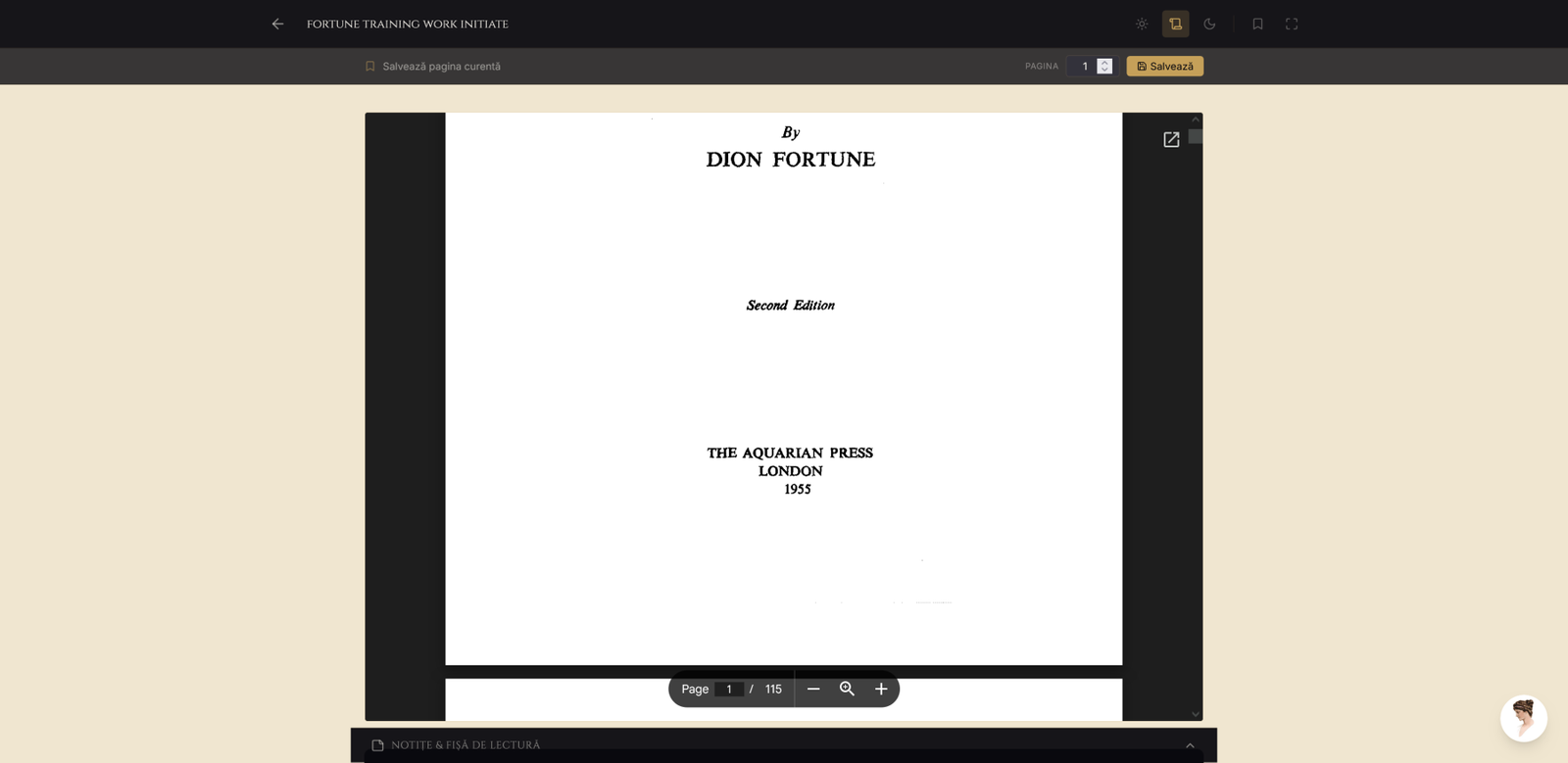Click the yellow Salvează button

[1165, 67]
